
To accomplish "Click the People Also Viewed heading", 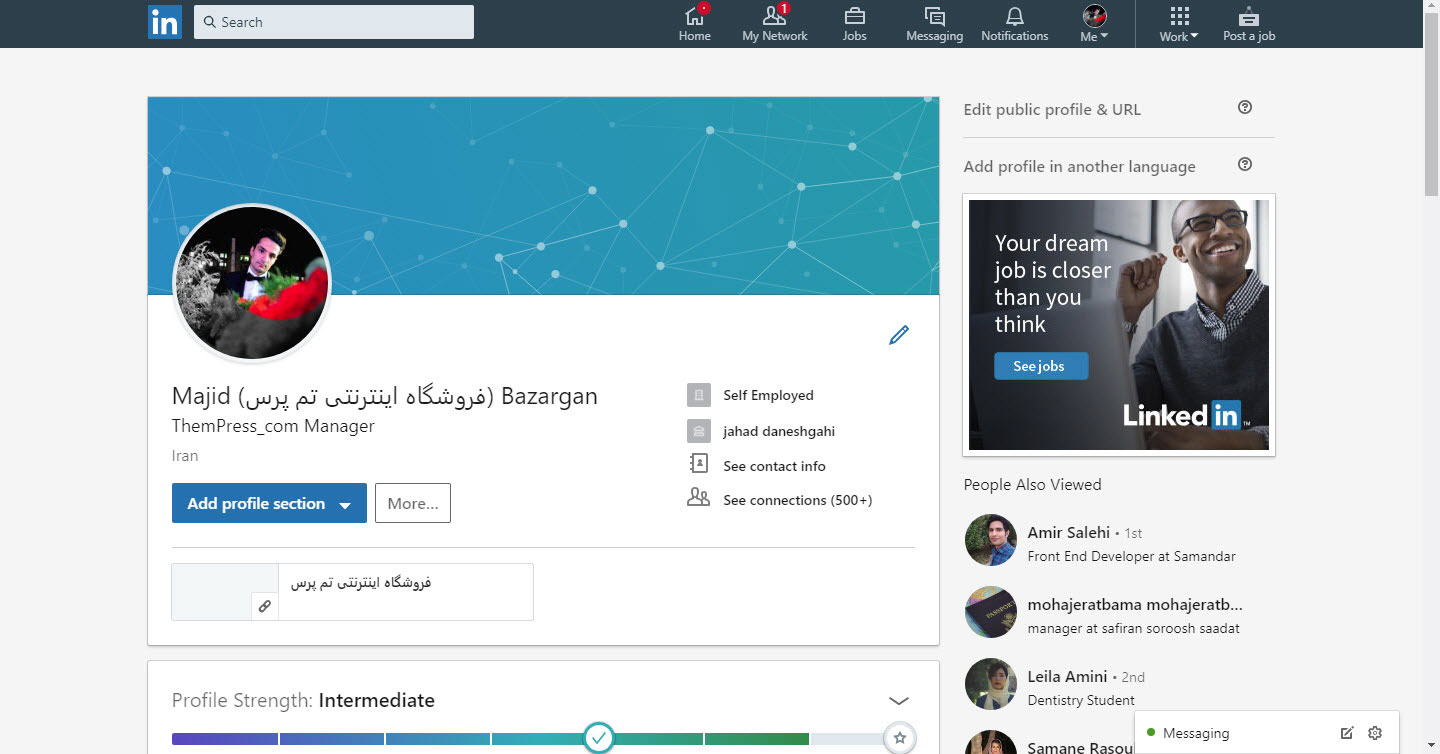I will [1032, 485].
